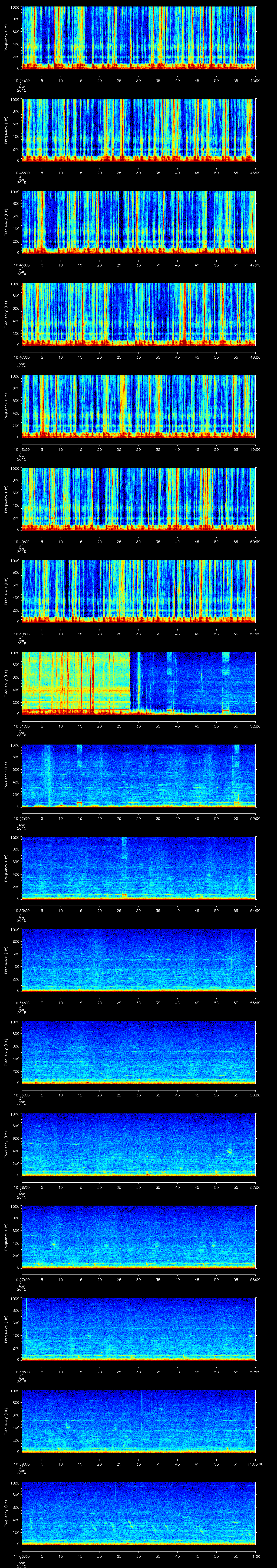Open the spectrogram panel starting at 10:46:00
The width and height of the screenshot is (277, 1568).
pos(139,222)
